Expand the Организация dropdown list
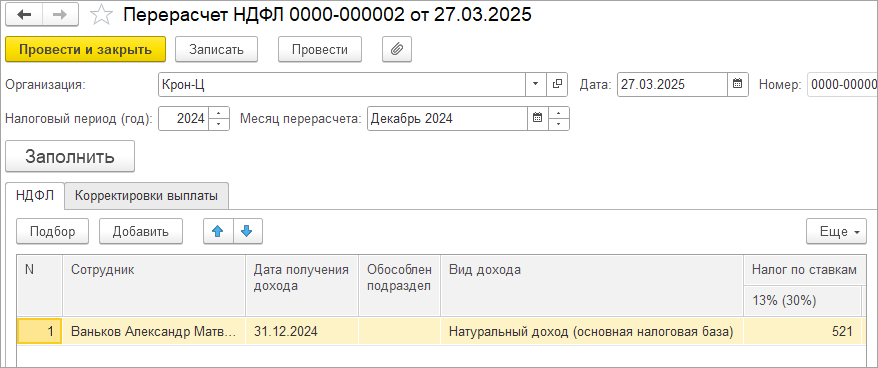Image resolution: width=878 pixels, height=368 pixels. click(535, 85)
